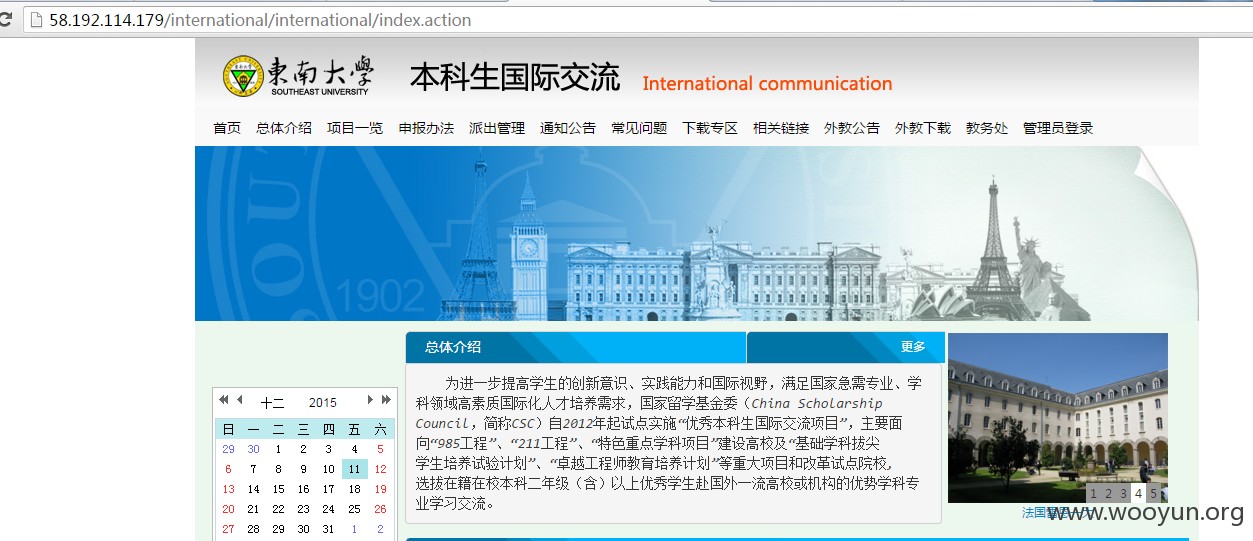Reload the page with the browser refresh icon
Image resolution: width=1253 pixels, height=541 pixels.
[x=5, y=20]
